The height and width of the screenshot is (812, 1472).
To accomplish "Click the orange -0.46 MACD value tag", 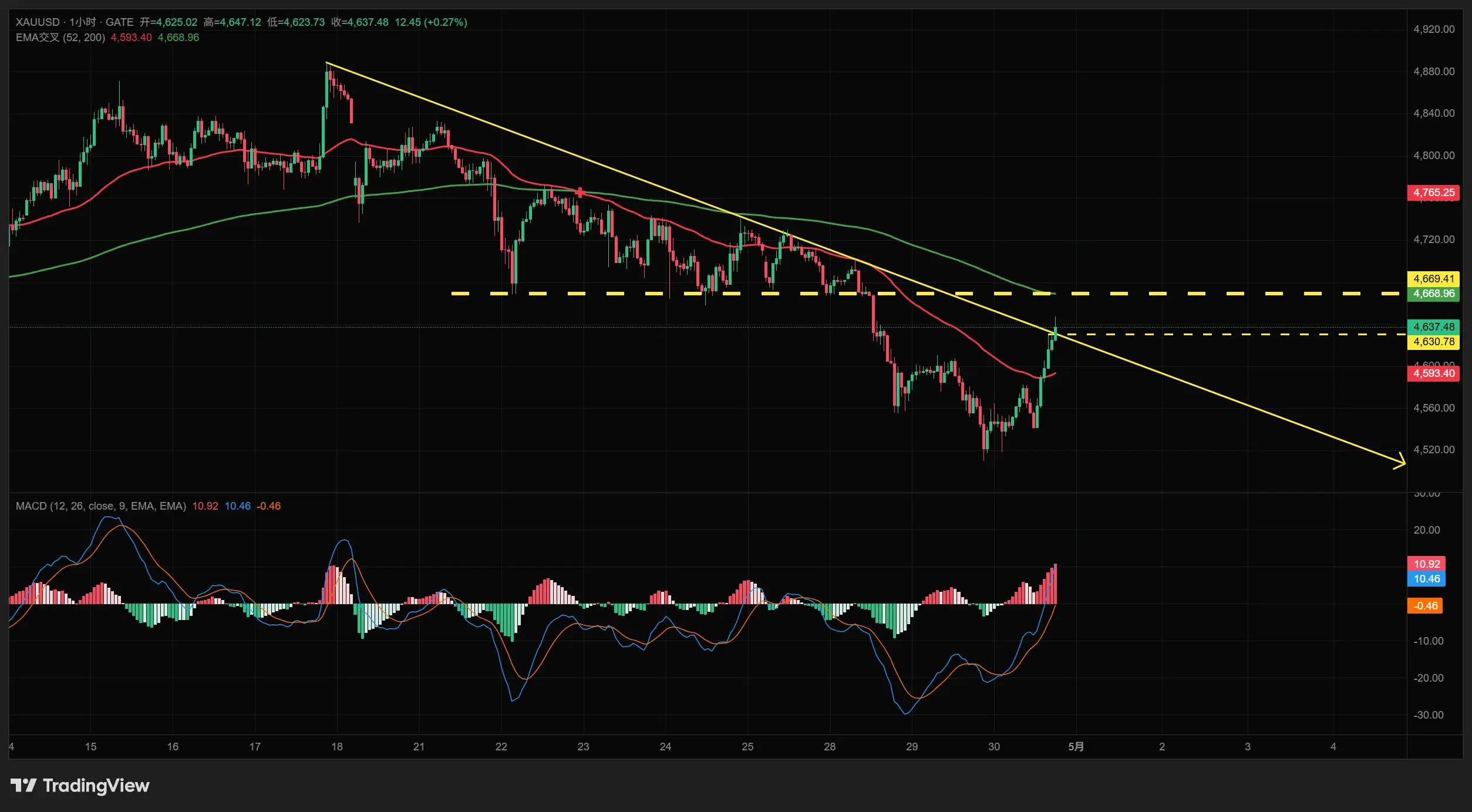I will pos(1425,606).
